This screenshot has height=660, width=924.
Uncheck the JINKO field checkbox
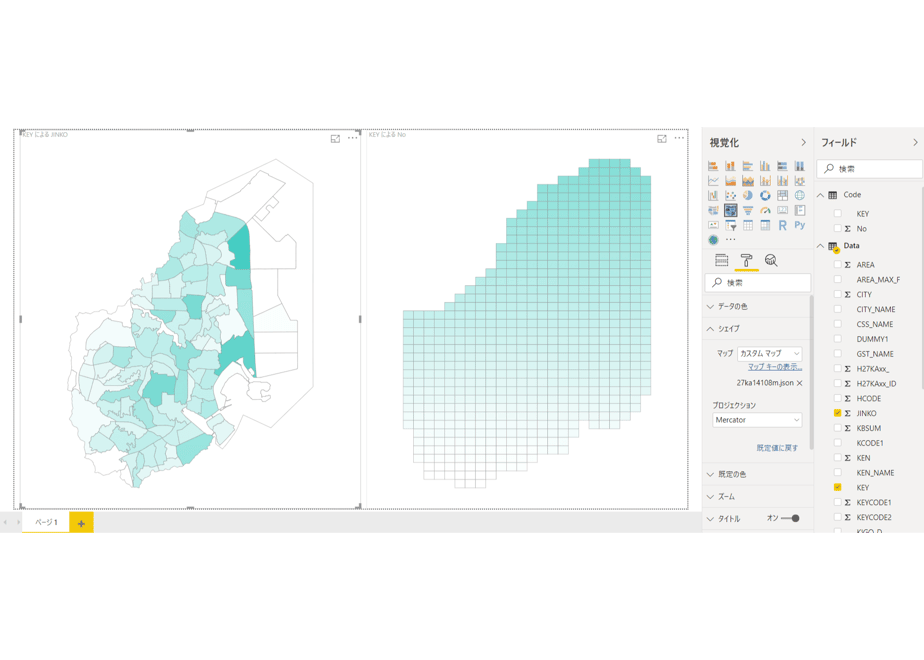[x=837, y=413]
